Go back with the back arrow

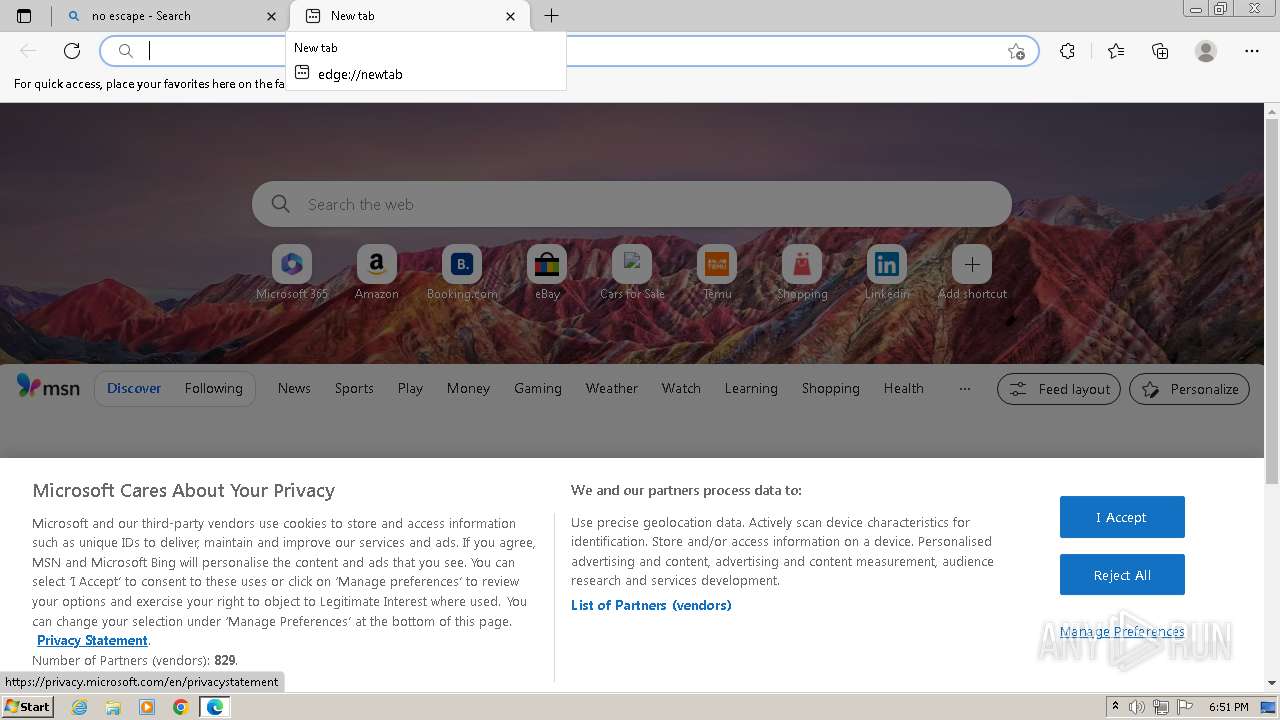pos(28,51)
